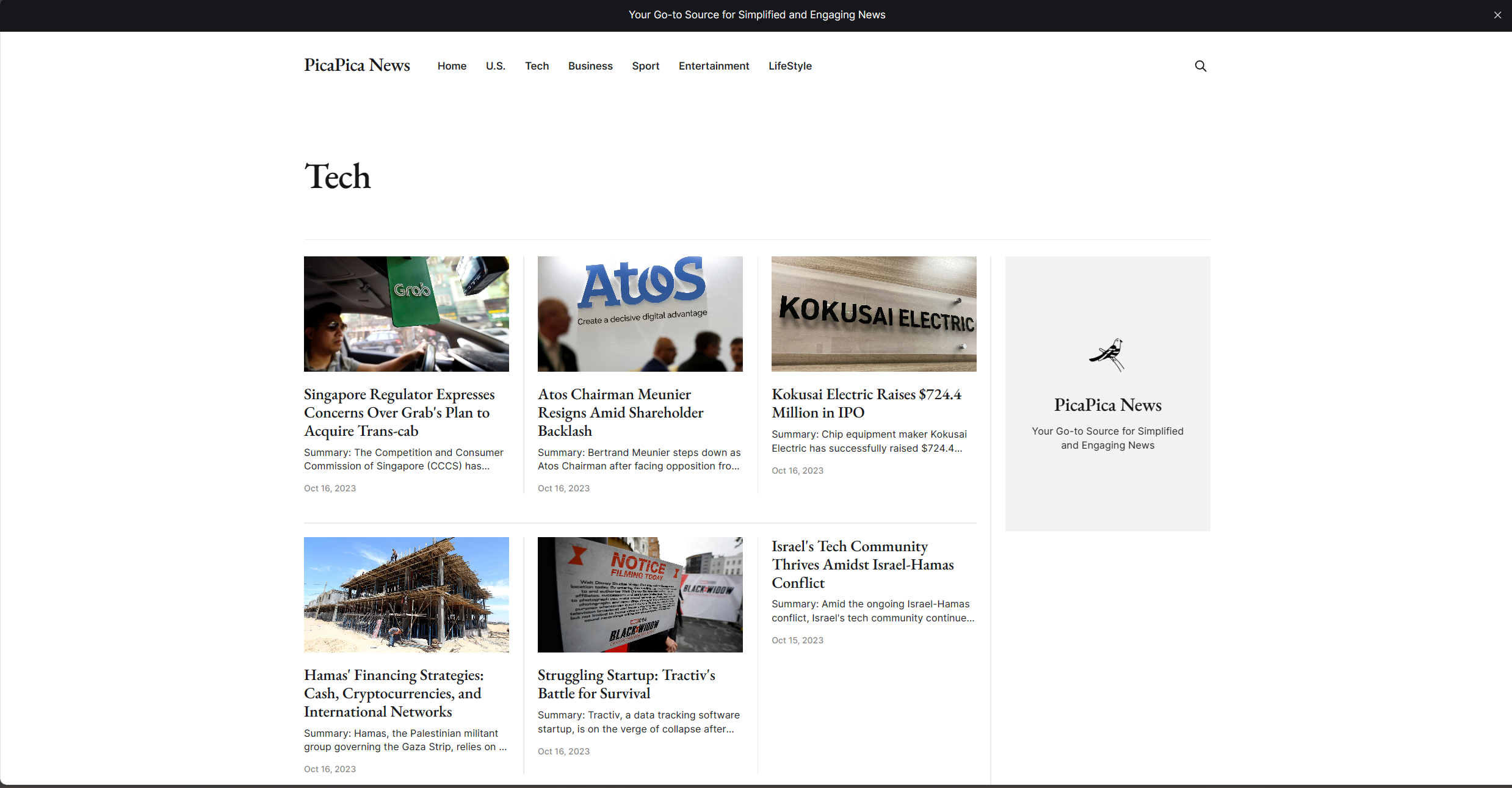1512x788 pixels.
Task: Dismiss the top announcement banner
Action: click(x=1497, y=15)
